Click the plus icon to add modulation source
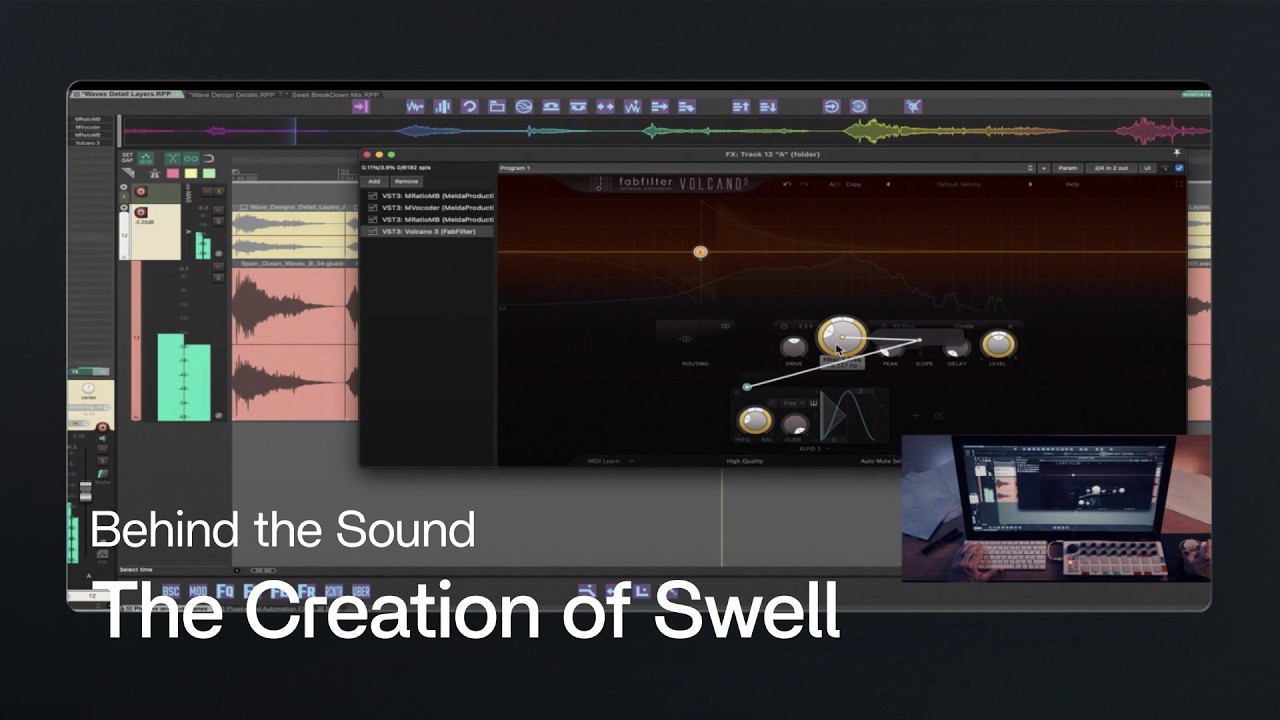Image resolution: width=1280 pixels, height=720 pixels. (x=914, y=415)
